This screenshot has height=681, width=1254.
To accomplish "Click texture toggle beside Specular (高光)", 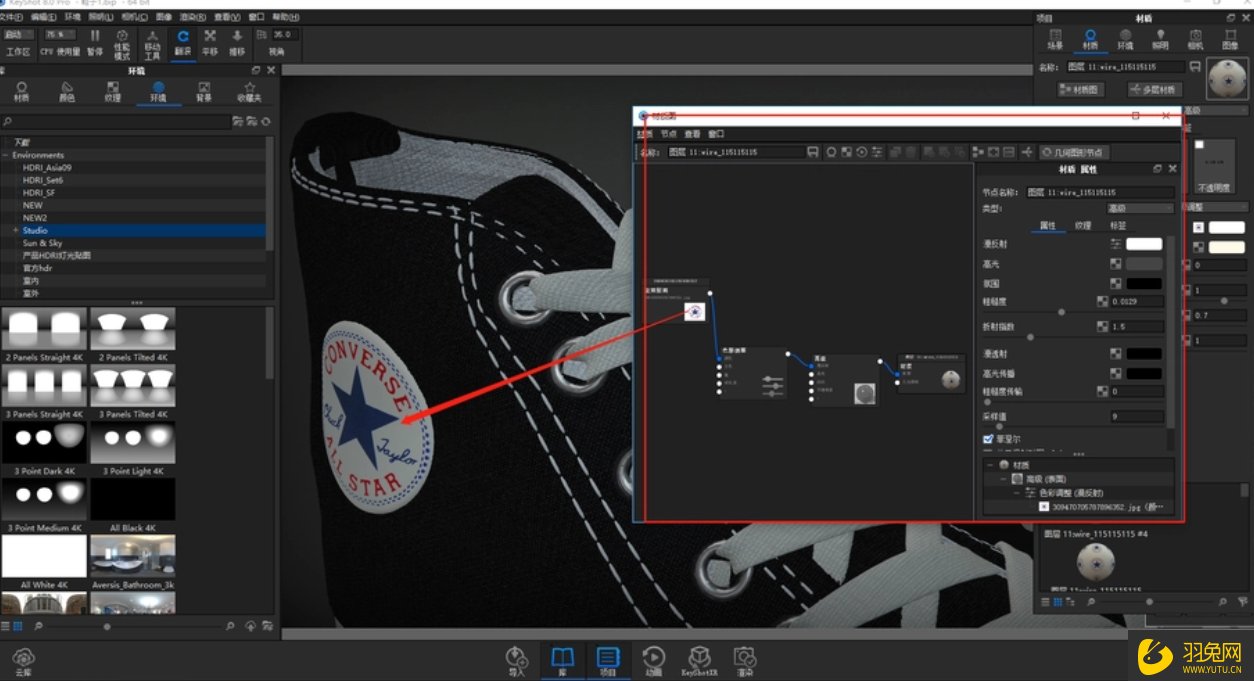I will click(x=1115, y=264).
